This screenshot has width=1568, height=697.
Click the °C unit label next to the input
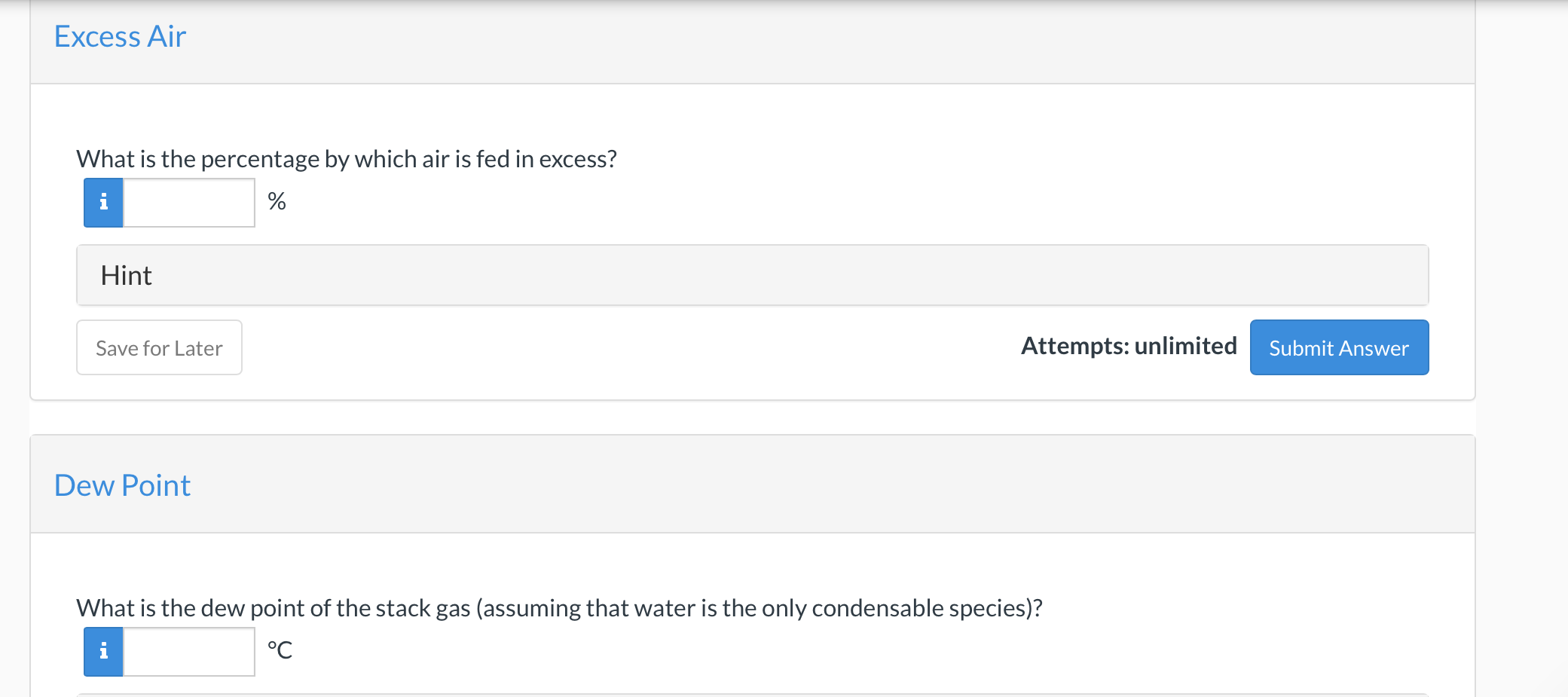point(280,650)
